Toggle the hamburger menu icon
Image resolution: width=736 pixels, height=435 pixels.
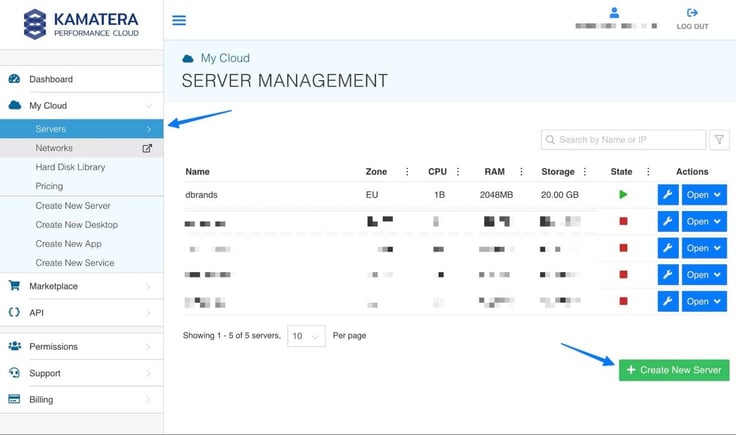[179, 20]
